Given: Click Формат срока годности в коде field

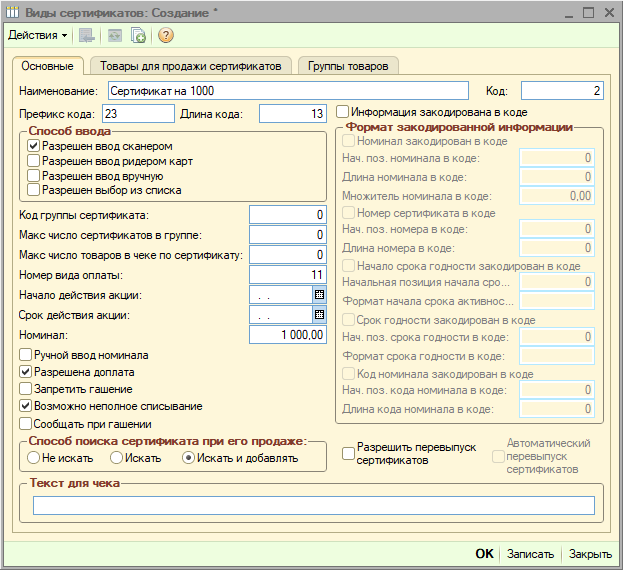Looking at the screenshot, I should (x=557, y=356).
